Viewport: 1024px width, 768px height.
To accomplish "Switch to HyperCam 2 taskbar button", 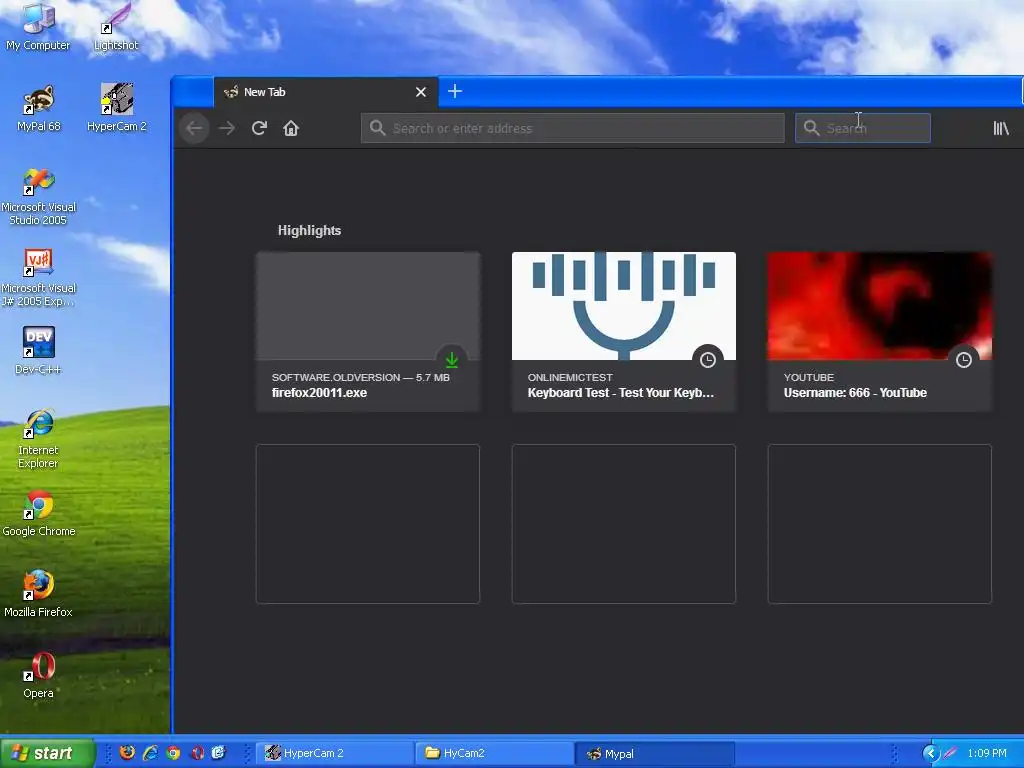I will tap(335, 753).
